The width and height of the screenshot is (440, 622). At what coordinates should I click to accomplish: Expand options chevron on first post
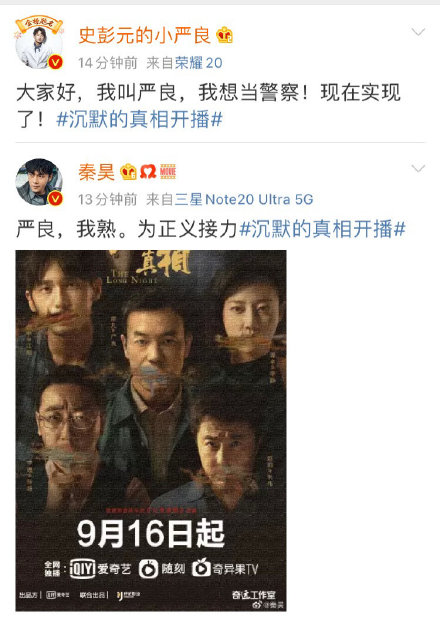pyautogui.click(x=418, y=32)
